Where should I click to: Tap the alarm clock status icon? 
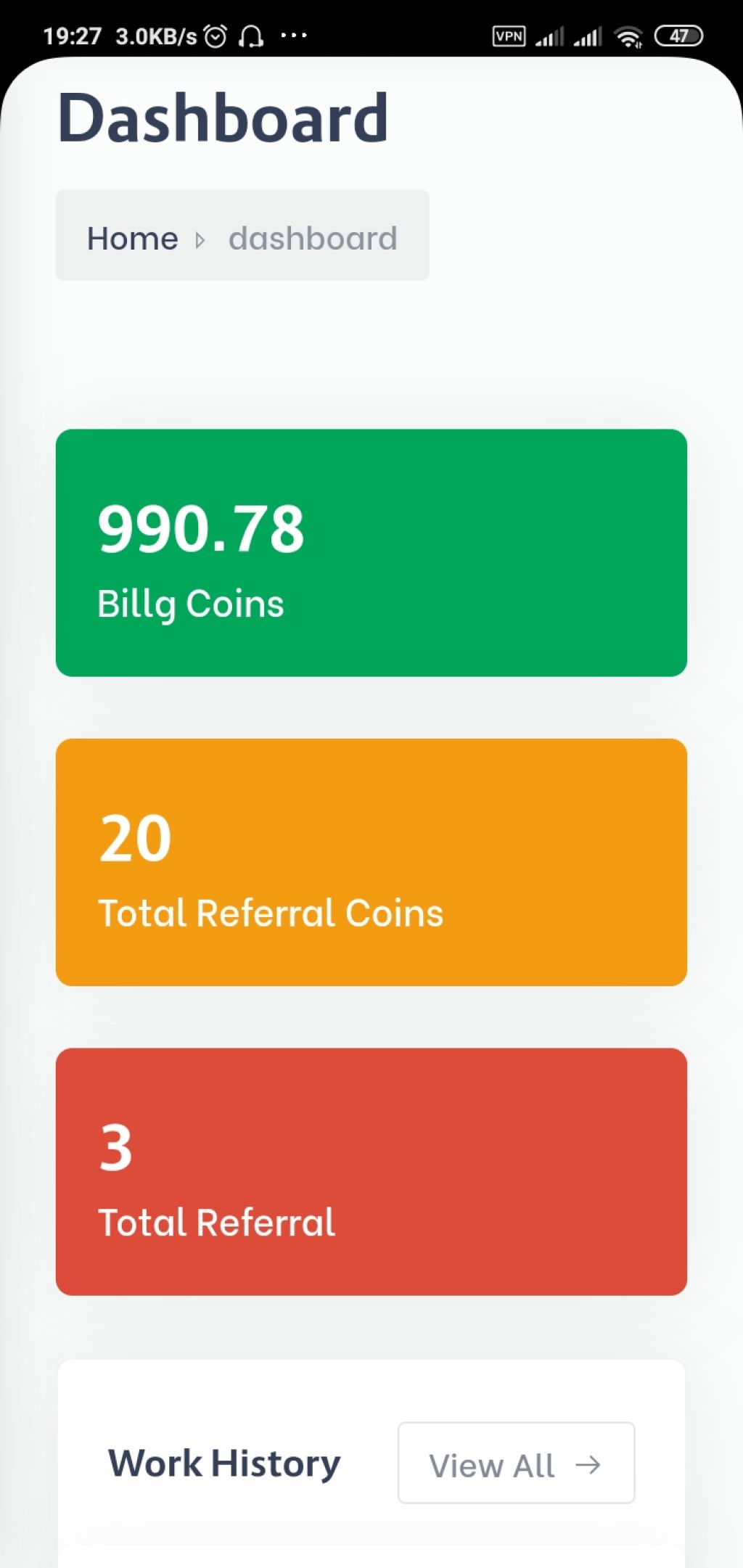(x=215, y=36)
